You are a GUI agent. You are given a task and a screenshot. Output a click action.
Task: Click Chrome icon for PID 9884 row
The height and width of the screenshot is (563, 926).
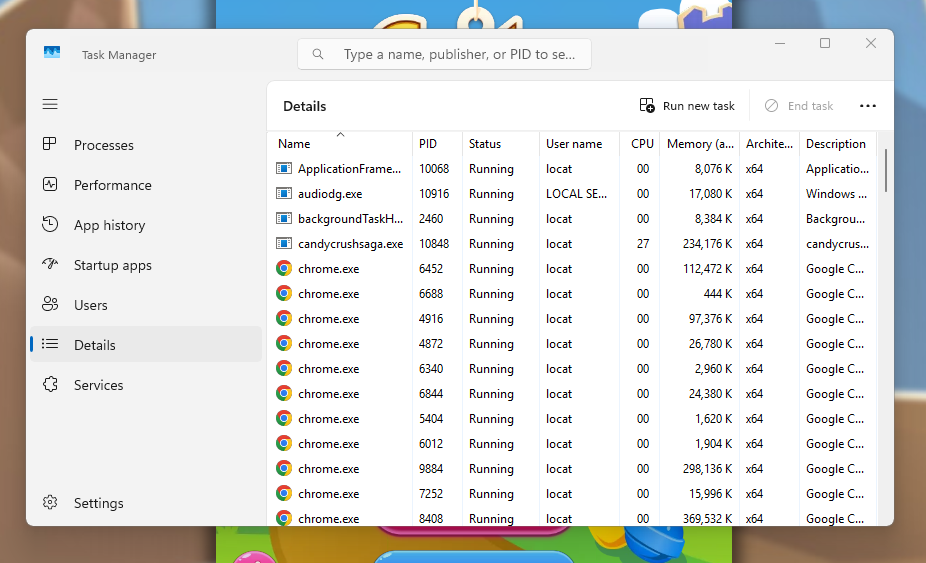(x=284, y=468)
